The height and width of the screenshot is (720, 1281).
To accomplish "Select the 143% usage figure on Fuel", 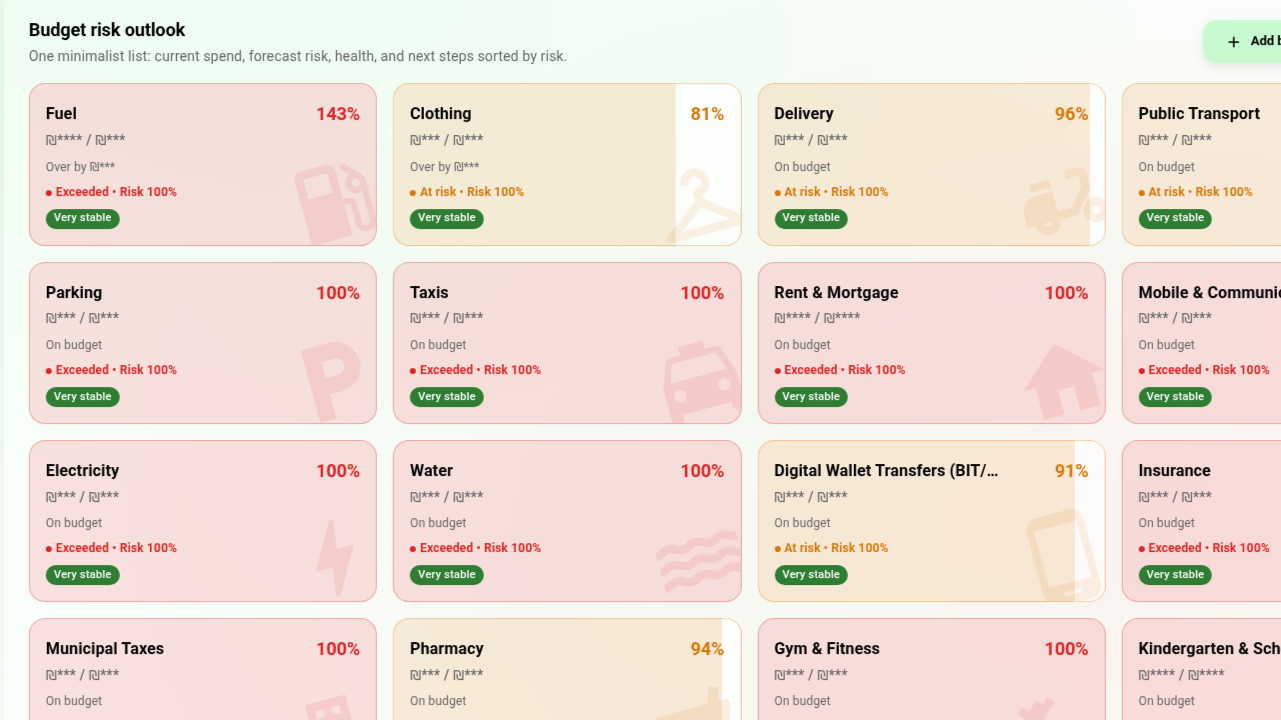I will pos(338,114).
